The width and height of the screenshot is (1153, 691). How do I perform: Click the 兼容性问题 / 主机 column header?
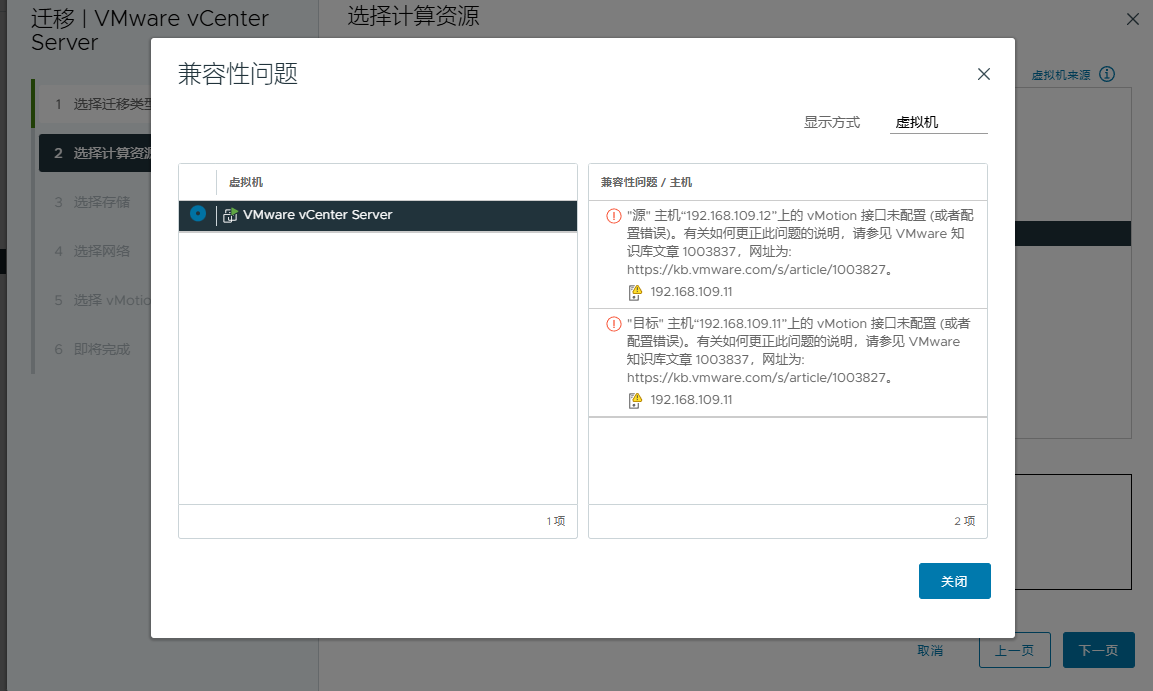[x=646, y=182]
